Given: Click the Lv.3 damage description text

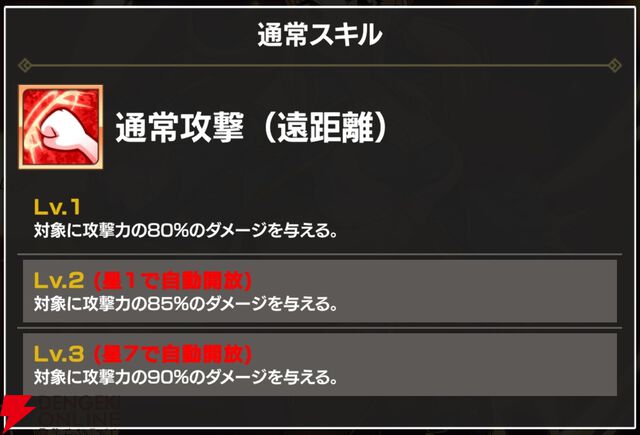Looking at the screenshot, I should [184, 376].
